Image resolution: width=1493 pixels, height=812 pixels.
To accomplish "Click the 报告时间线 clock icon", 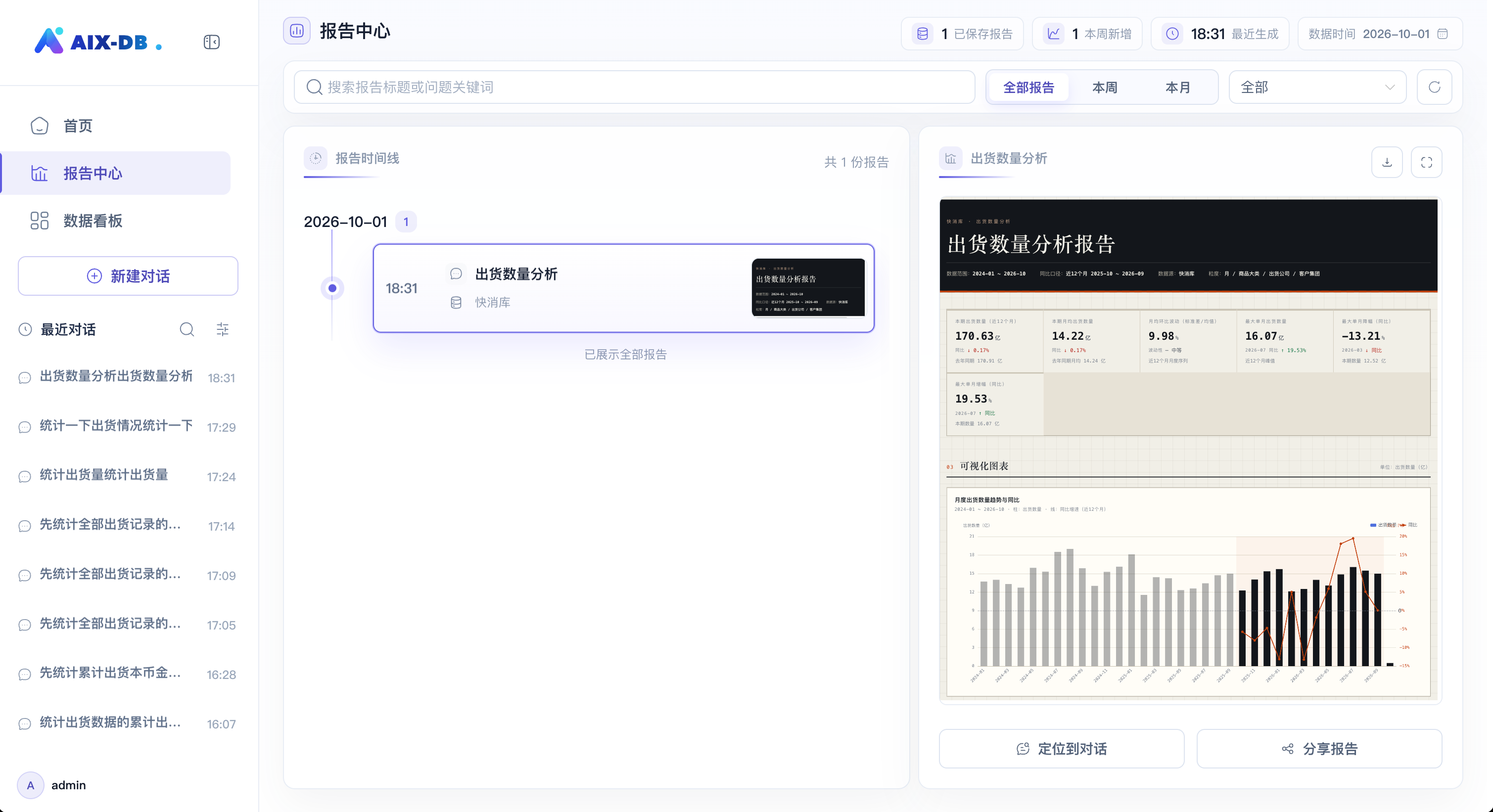I will (316, 158).
